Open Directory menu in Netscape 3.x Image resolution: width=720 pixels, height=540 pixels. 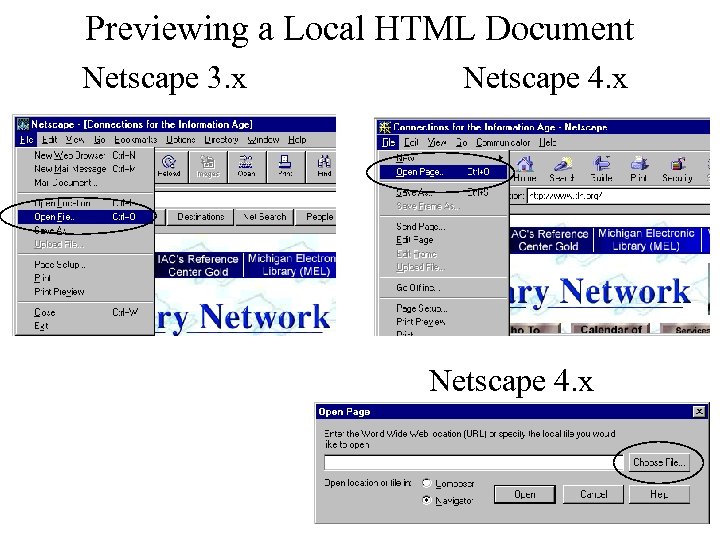[221, 140]
